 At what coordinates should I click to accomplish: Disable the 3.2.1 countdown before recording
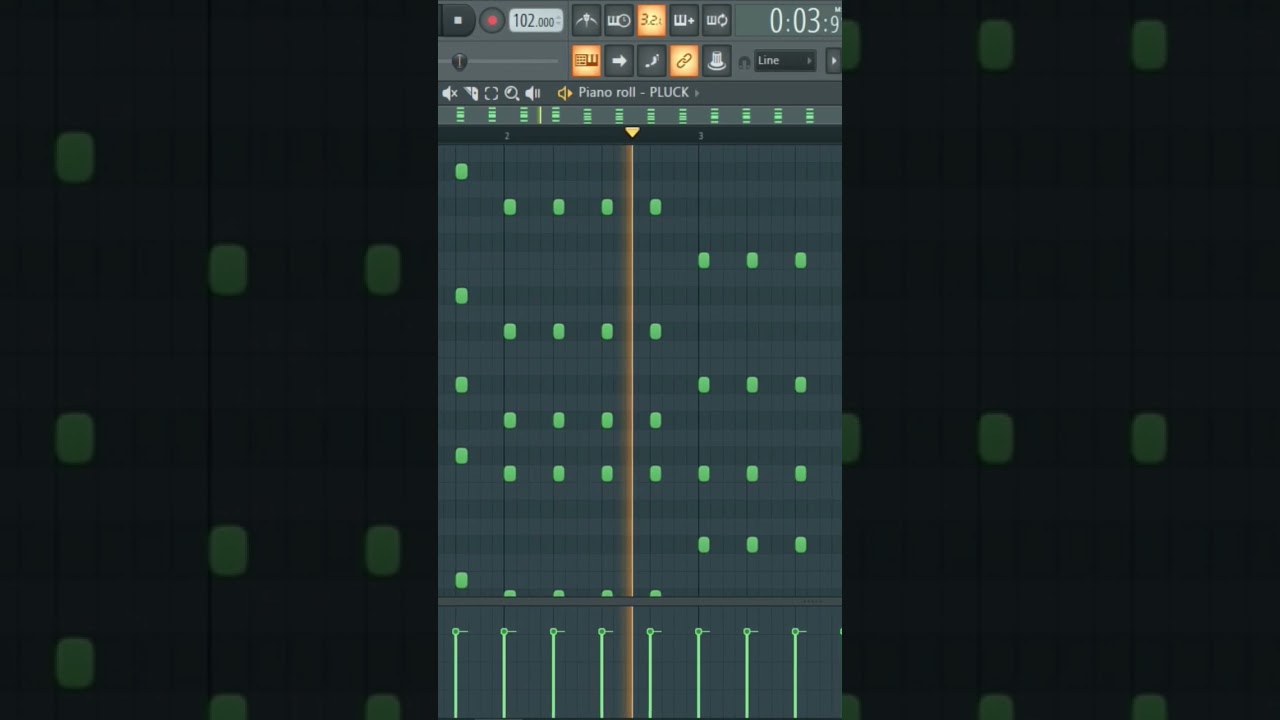(651, 20)
